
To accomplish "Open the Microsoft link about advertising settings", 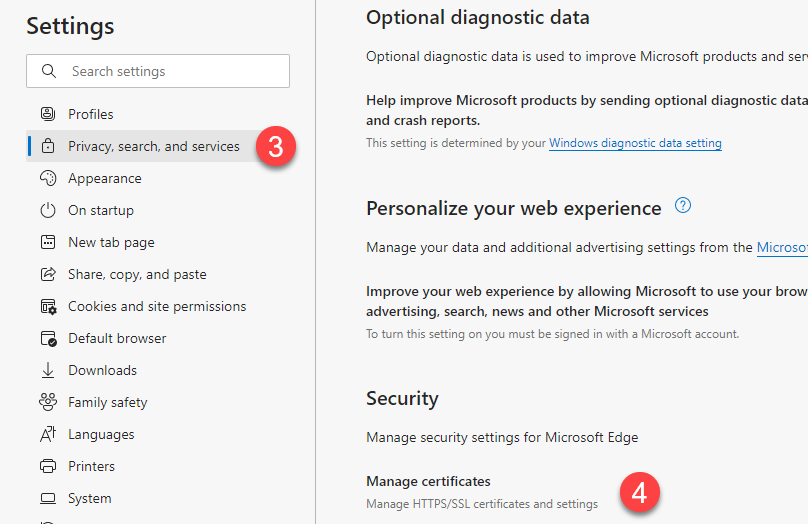I will point(782,248).
